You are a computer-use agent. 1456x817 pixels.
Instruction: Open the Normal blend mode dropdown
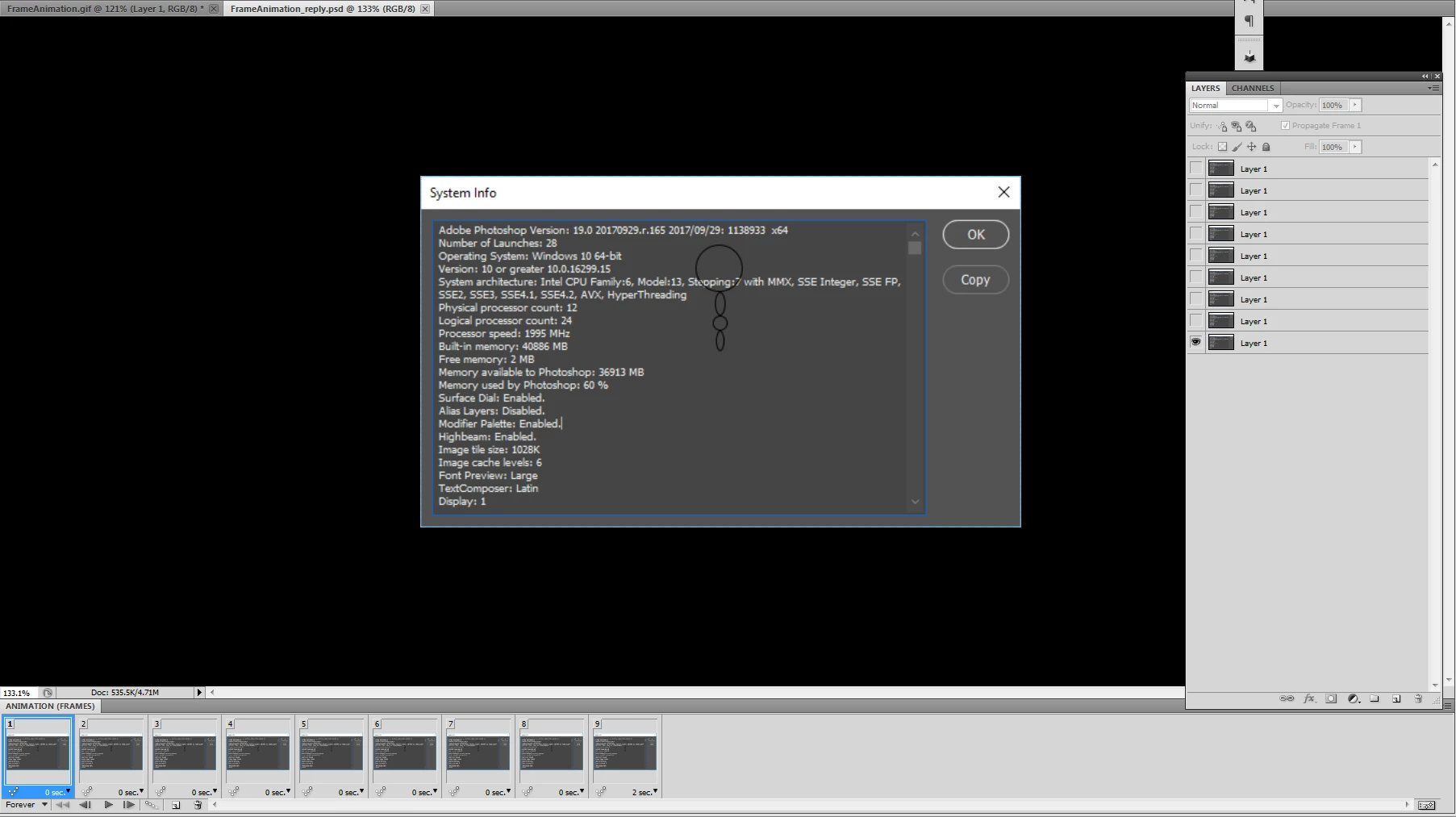coord(1235,106)
